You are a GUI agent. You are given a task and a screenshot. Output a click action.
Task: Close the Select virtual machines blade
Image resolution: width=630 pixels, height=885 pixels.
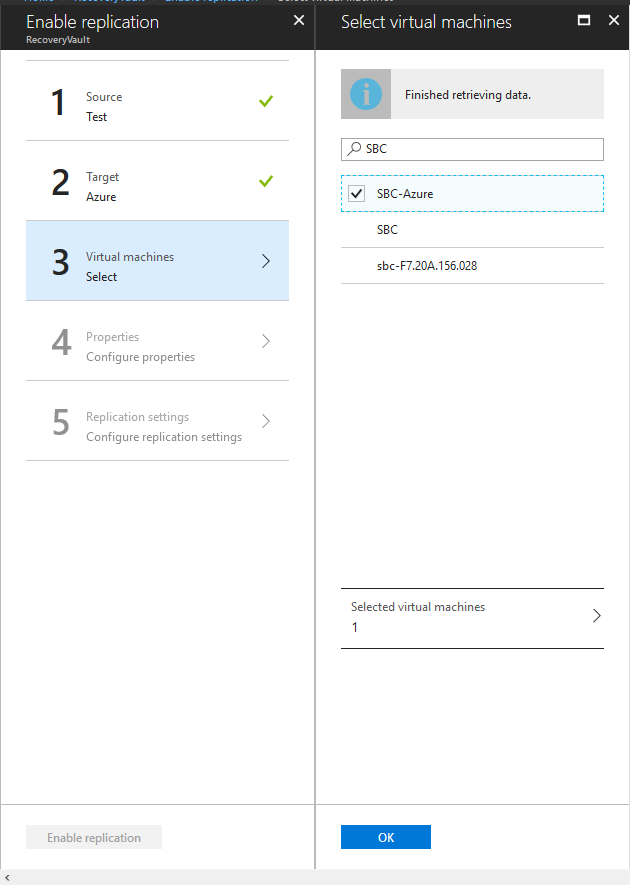(x=614, y=20)
